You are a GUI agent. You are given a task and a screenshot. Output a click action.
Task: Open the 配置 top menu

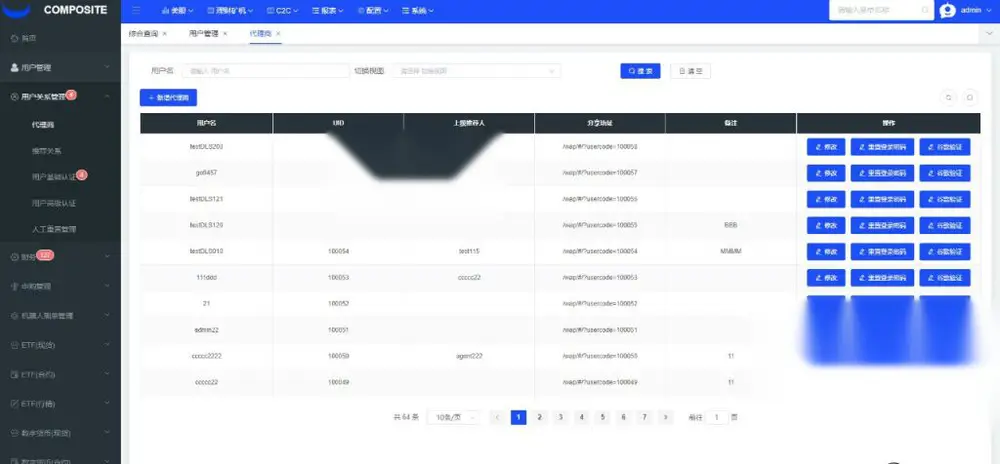coord(373,10)
